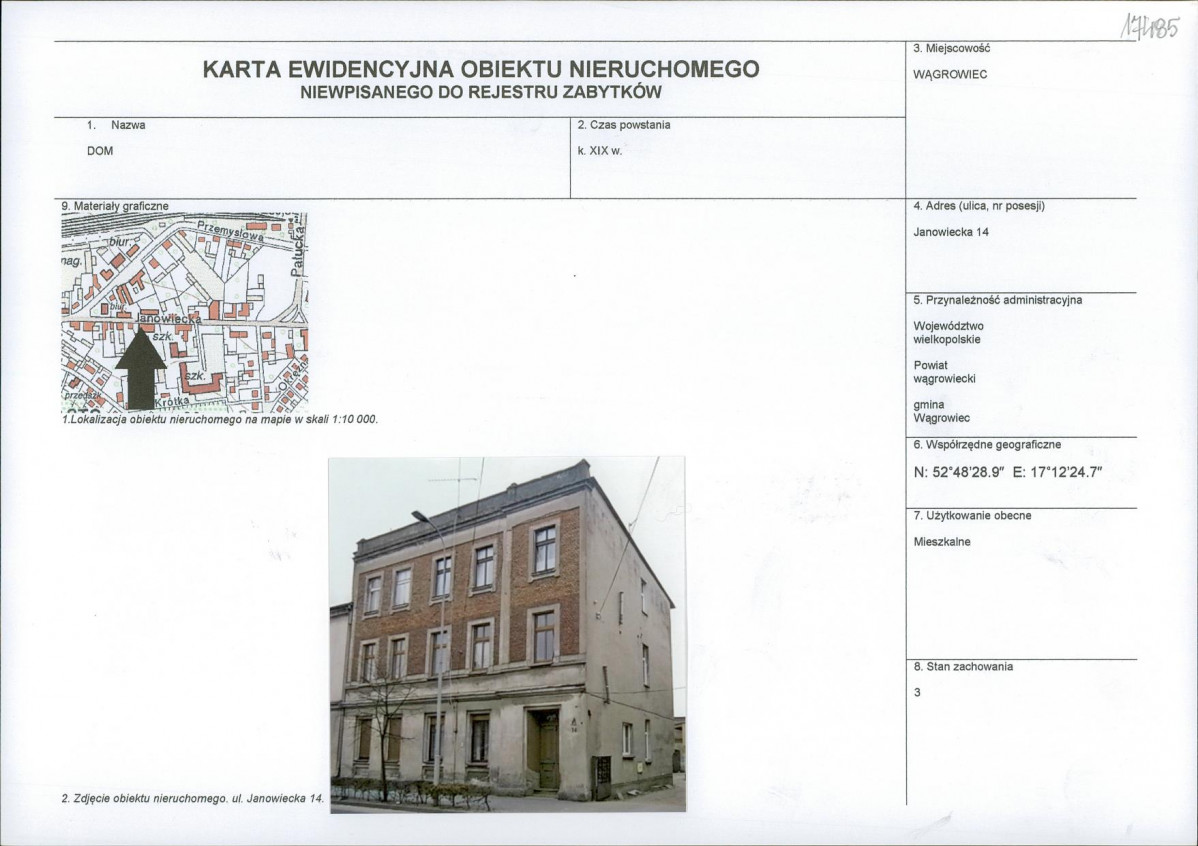Viewport: 1198px width, 846px height.
Task: Click the building photograph
Action: click(x=507, y=634)
